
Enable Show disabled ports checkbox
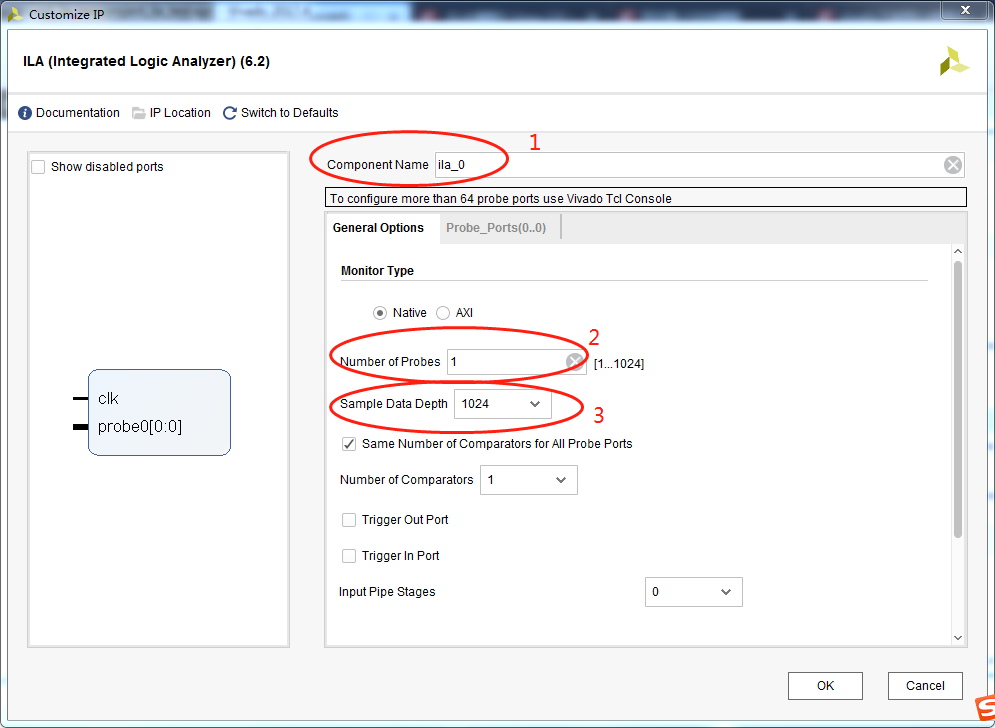coord(39,167)
